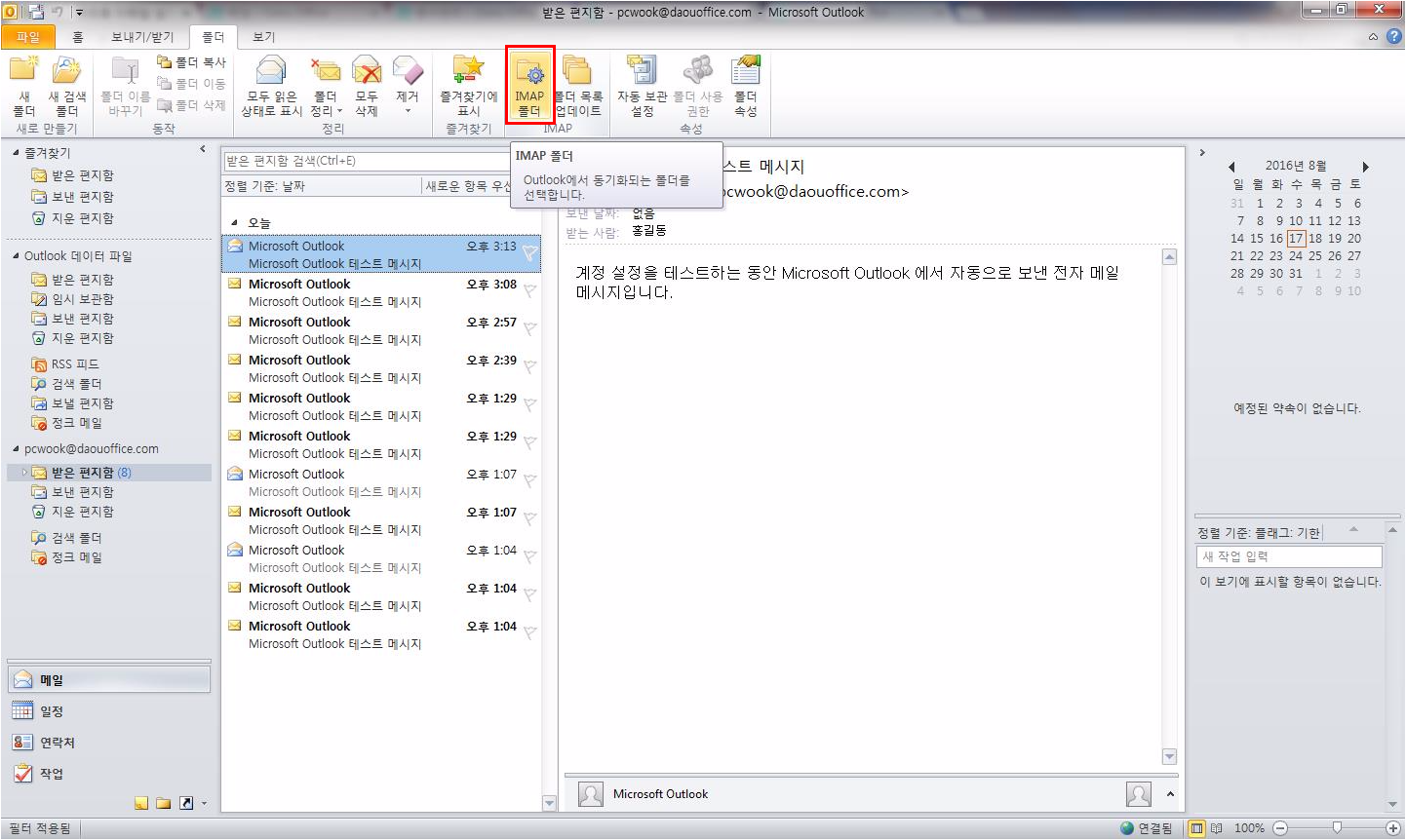1406x840 pixels.
Task: Open folder list icon in navigation bottom bar
Action: (x=163, y=804)
